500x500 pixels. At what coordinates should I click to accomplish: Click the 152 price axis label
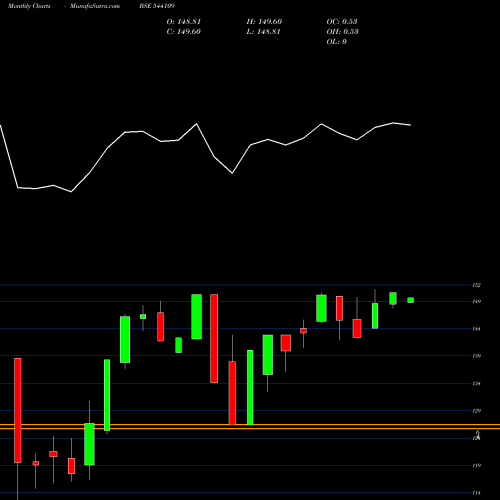(477, 285)
